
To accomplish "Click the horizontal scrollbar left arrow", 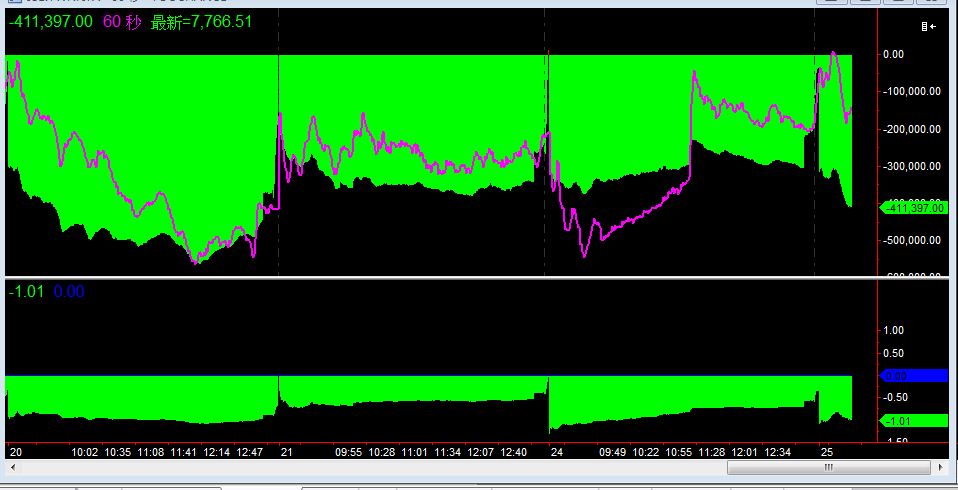I will tap(12, 467).
